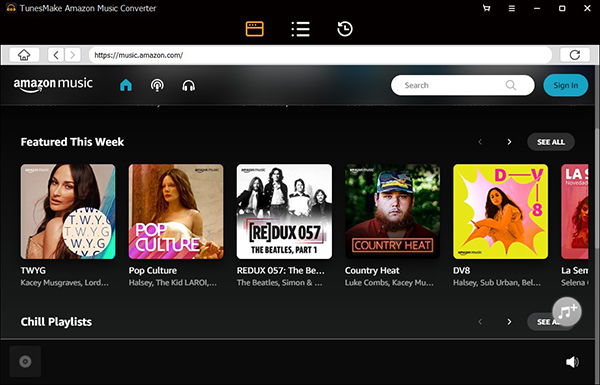The image size is (600, 385).
Task: Click the TWYG title link
Action: (33, 271)
